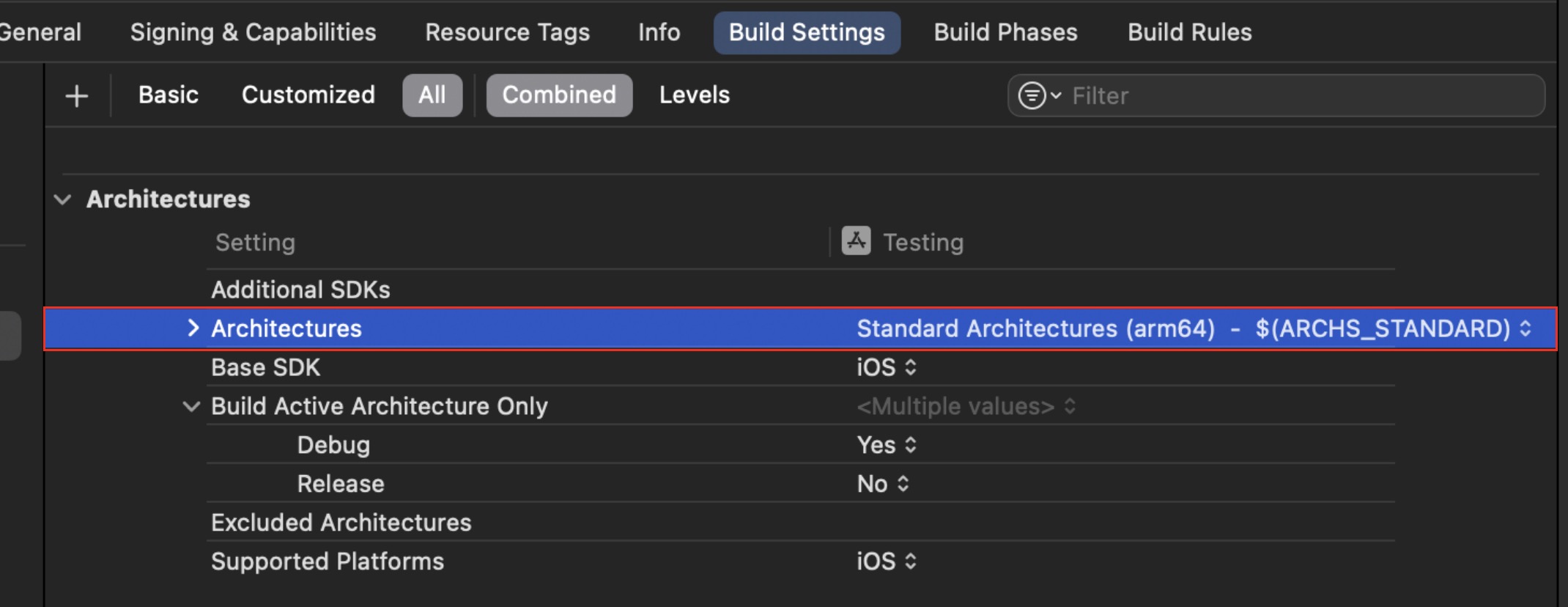Click the Testing target app icon
This screenshot has height=607, width=1568.
[x=856, y=241]
